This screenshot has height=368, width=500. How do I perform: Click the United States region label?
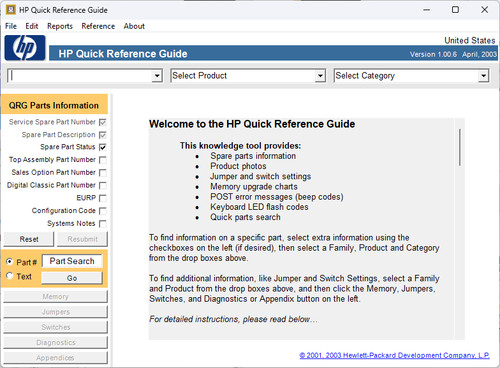click(470, 40)
